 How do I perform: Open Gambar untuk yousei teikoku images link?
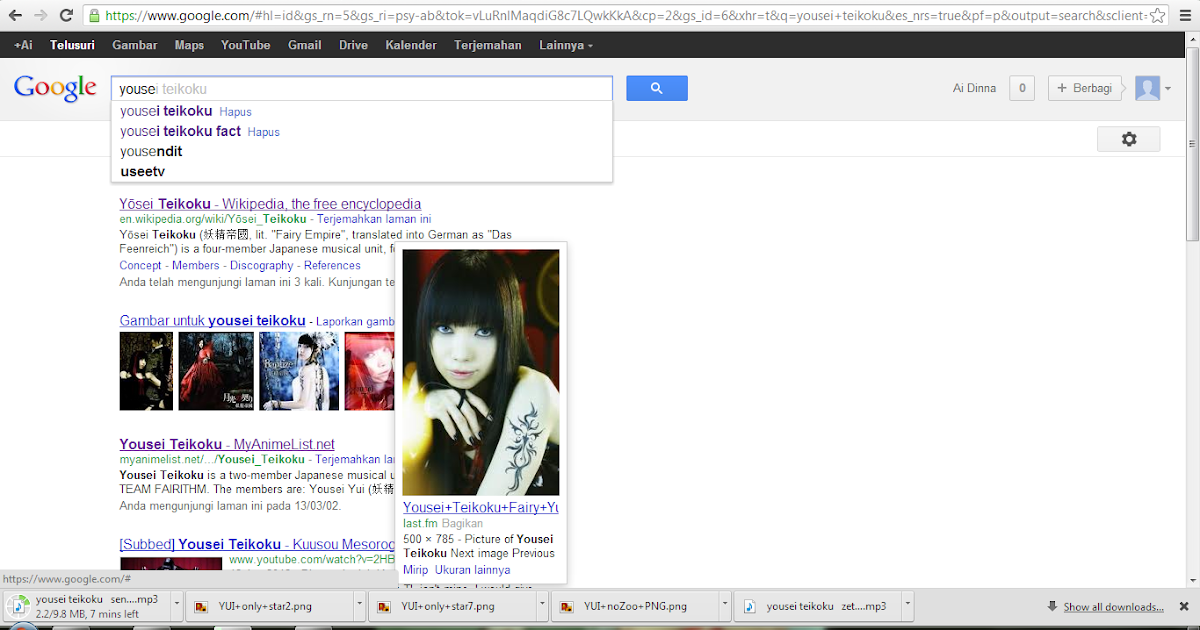212,320
